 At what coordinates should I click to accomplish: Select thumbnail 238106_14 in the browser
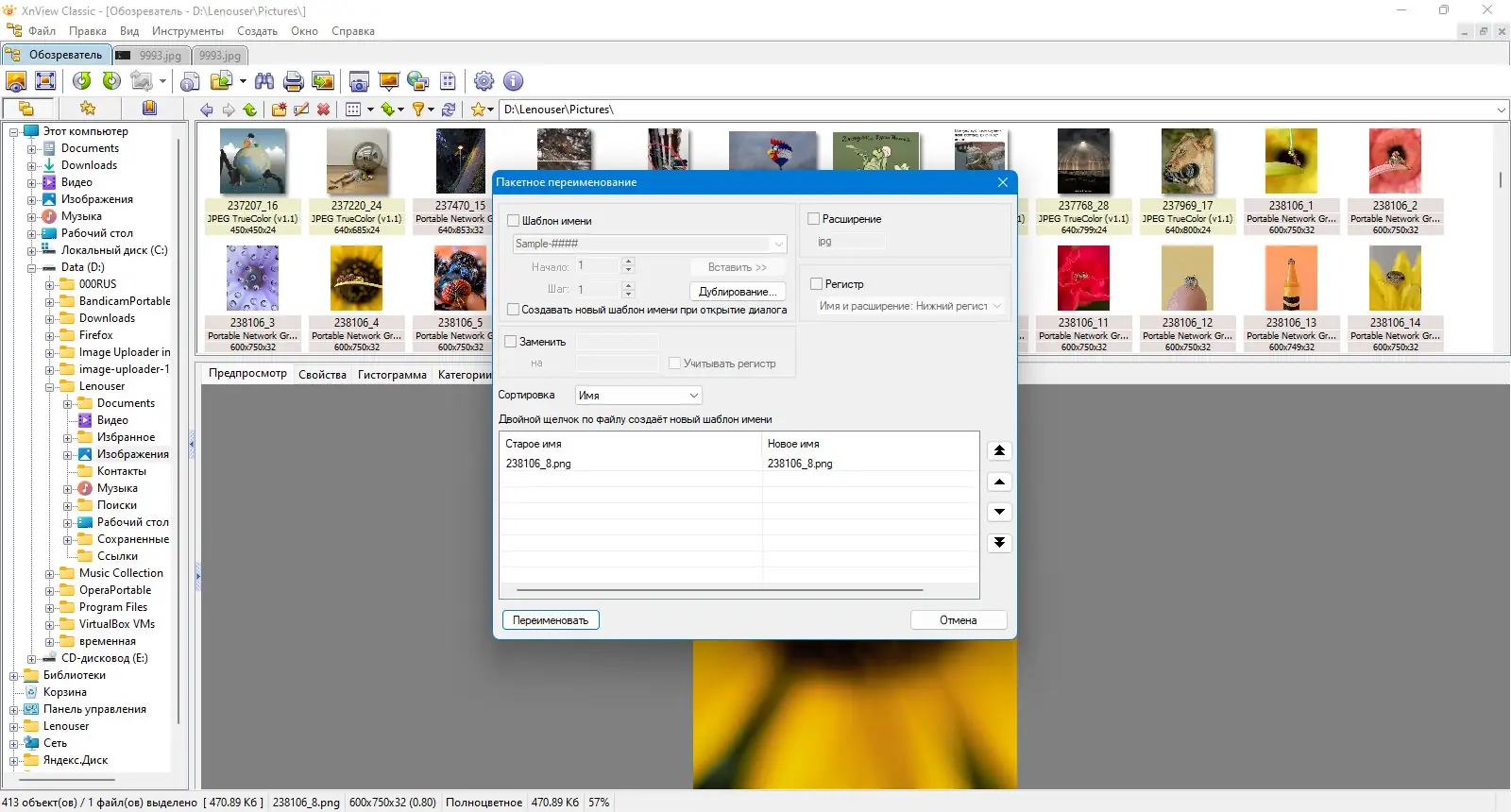1396,299
